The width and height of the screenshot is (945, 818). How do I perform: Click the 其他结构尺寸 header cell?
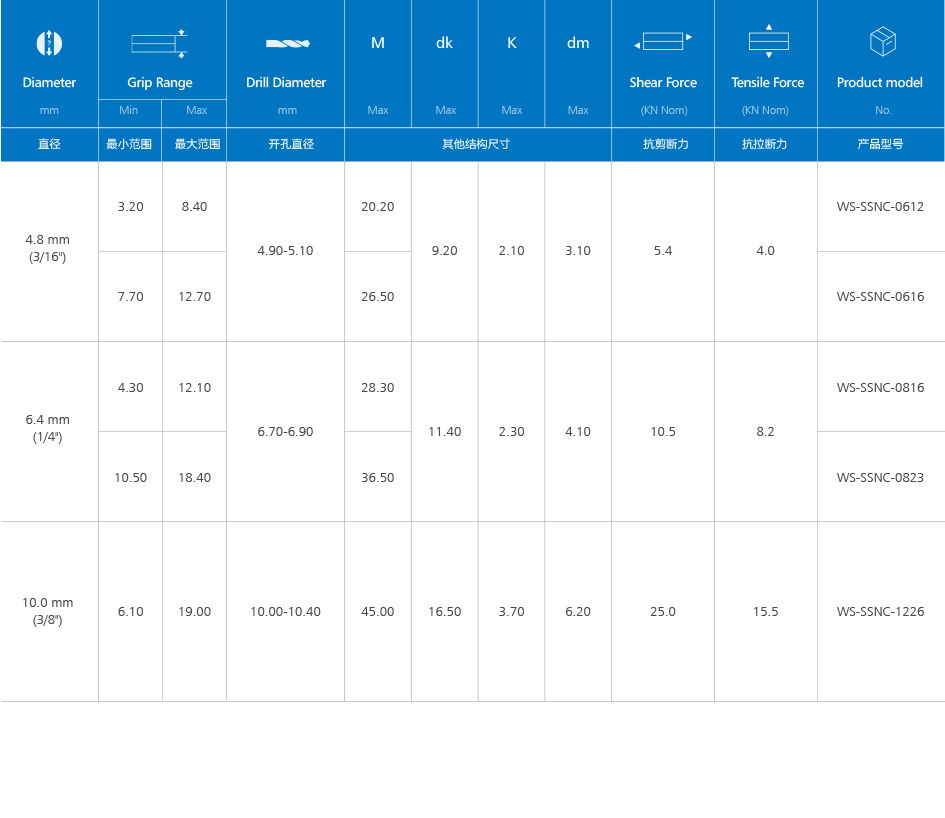tap(477, 144)
